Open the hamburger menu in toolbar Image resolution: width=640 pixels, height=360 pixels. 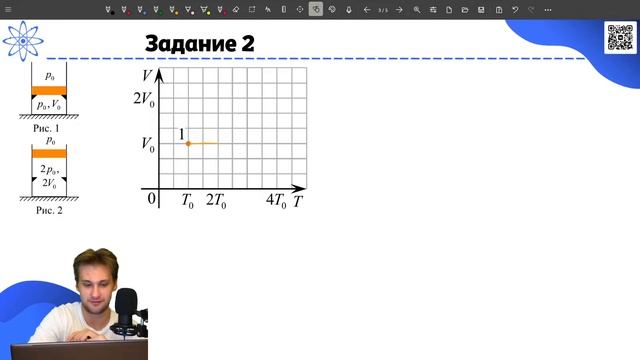8,9
